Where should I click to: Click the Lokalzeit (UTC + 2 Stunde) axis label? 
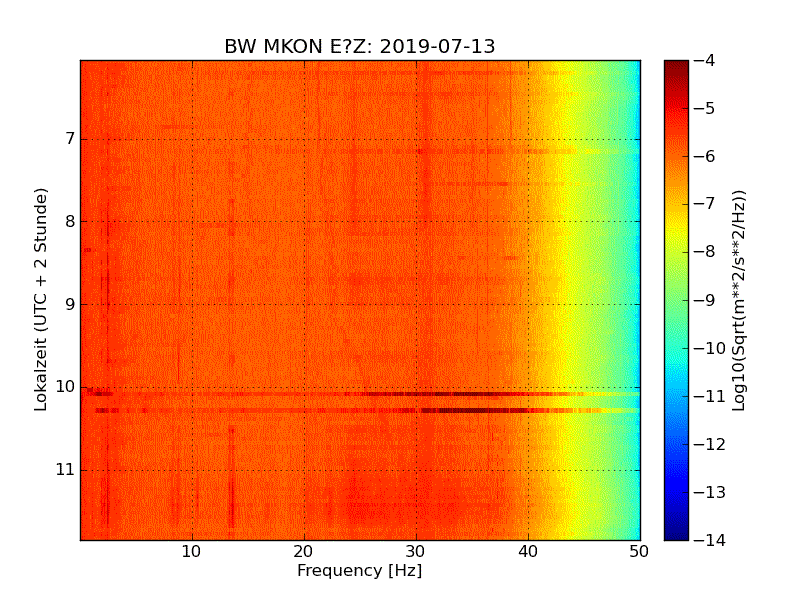coord(41,300)
